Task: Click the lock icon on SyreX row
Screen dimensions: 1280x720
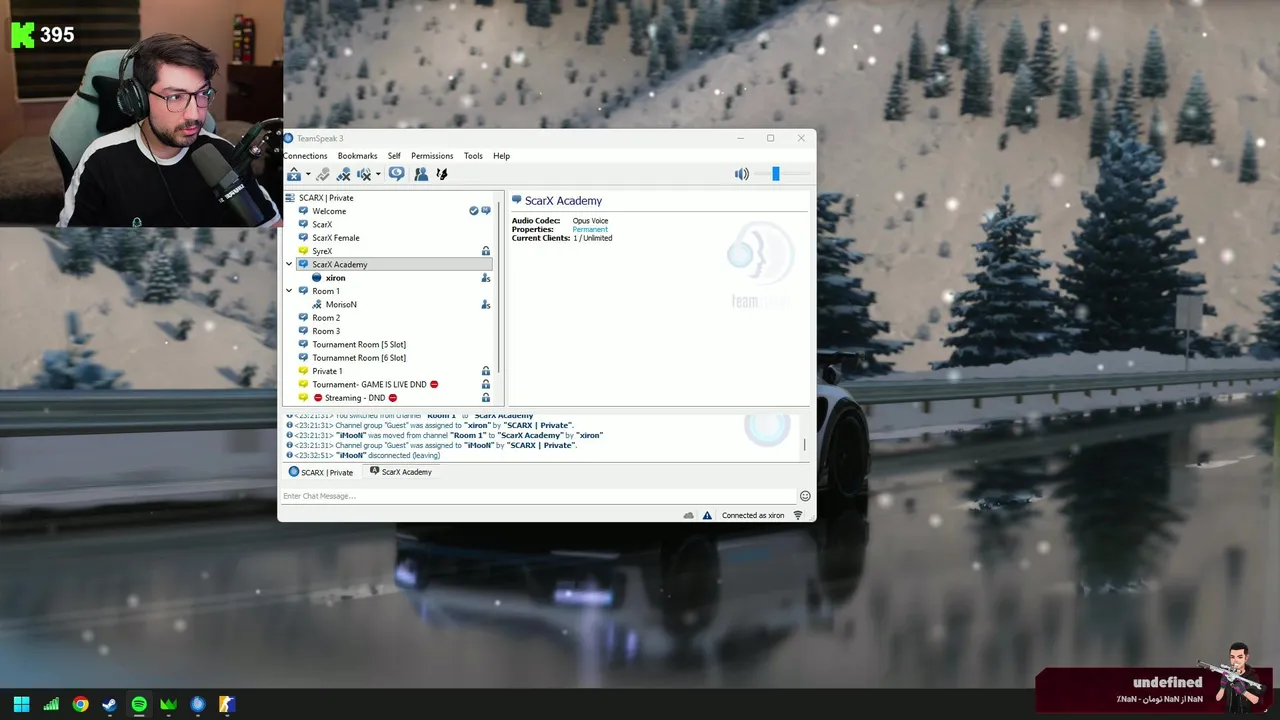Action: (486, 251)
